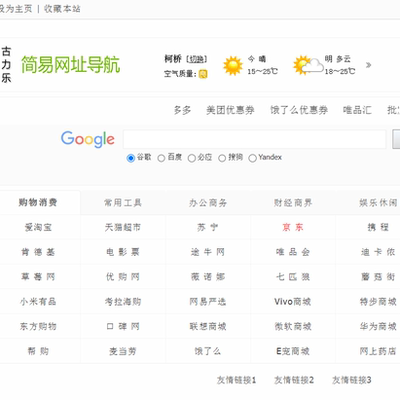Viewport: 400px width, 400px height.
Task: Expand more weather days with the » arrow
Action: point(368,65)
